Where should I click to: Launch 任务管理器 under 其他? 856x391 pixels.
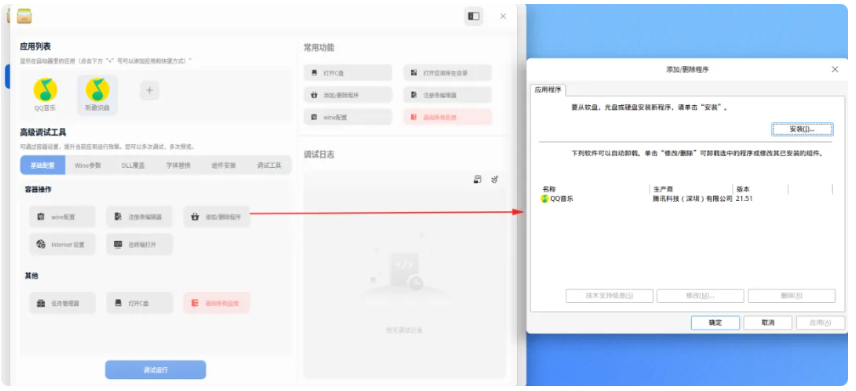[x=62, y=303]
